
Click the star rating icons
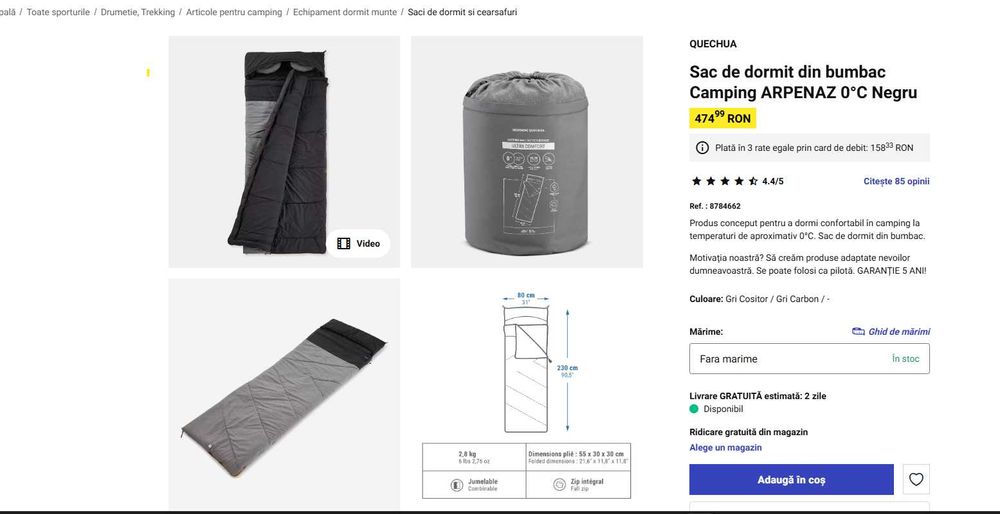(x=724, y=182)
